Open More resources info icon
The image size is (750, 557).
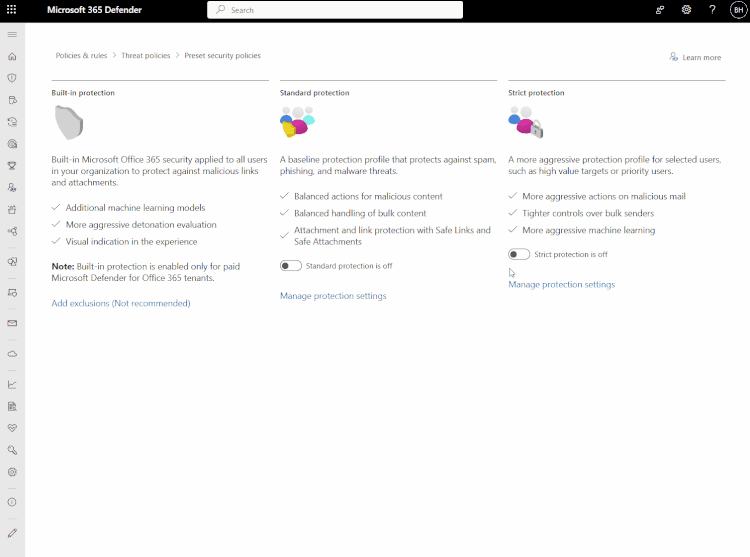coord(12,502)
